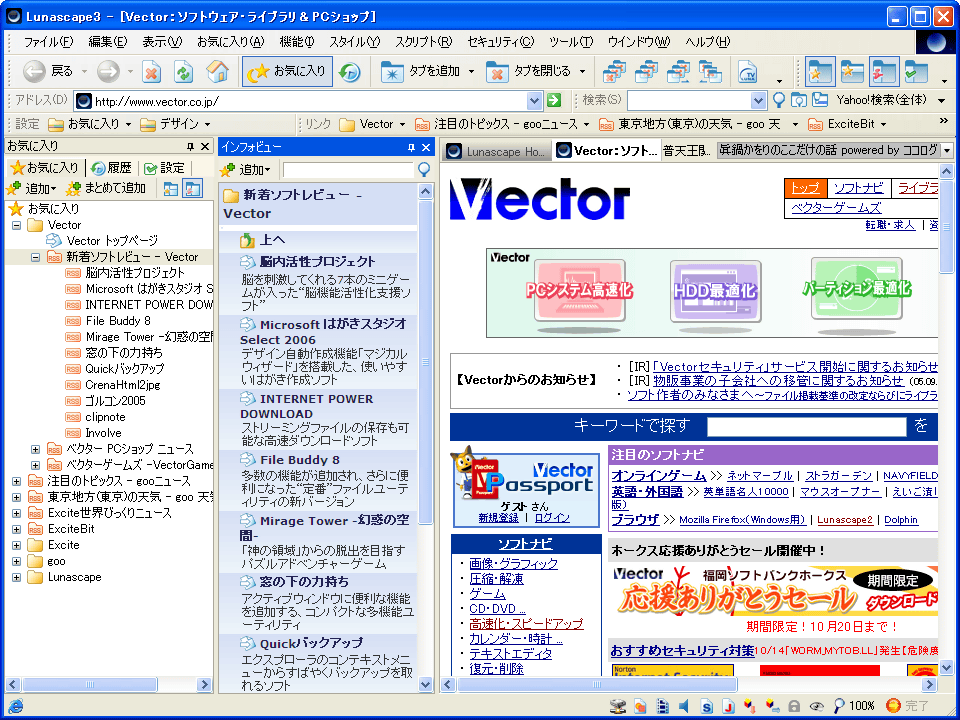Expand the Lunascape folder in tree
The height and width of the screenshot is (720, 960).
coord(17,577)
